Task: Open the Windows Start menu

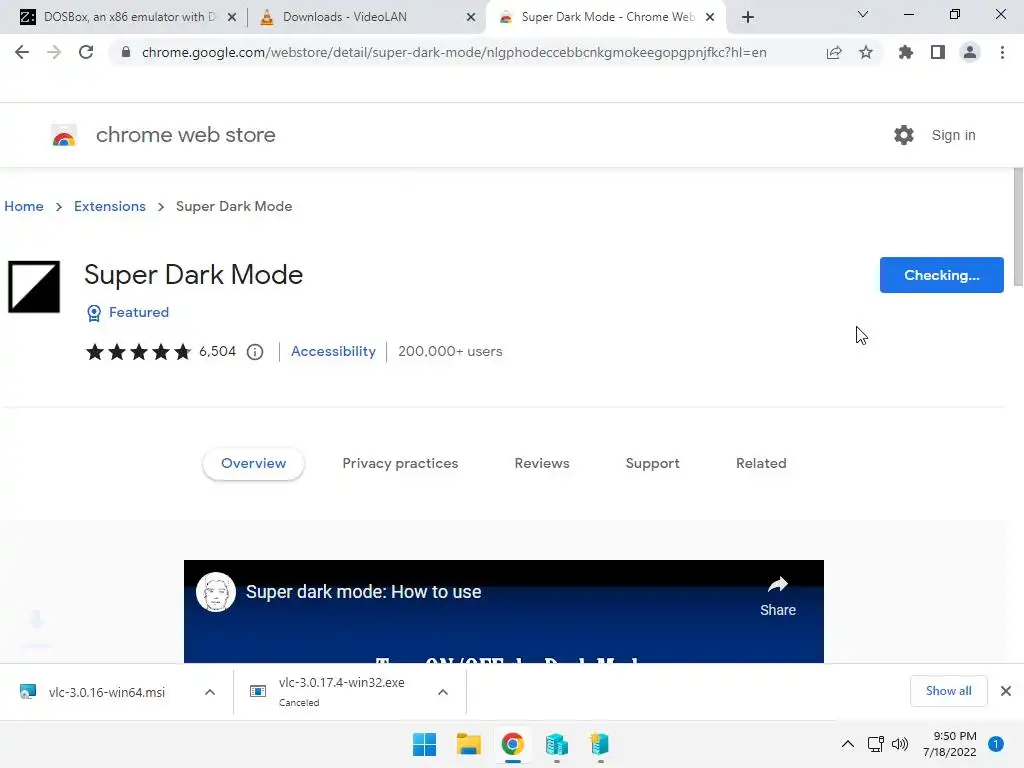Action: (x=424, y=744)
